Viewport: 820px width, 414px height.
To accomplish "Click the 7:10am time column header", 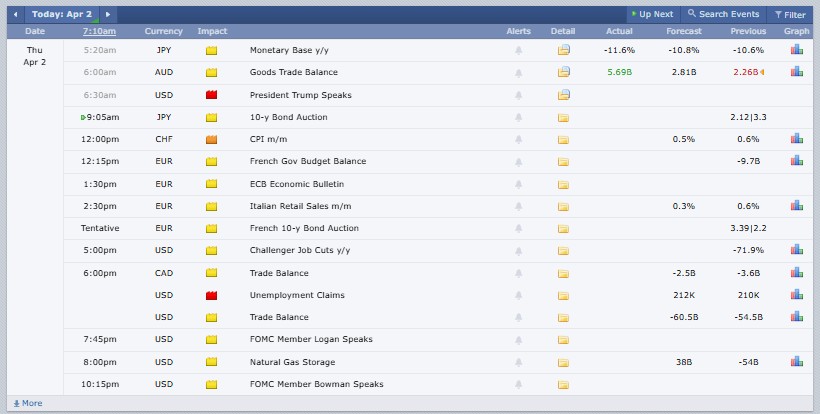I will [98, 32].
